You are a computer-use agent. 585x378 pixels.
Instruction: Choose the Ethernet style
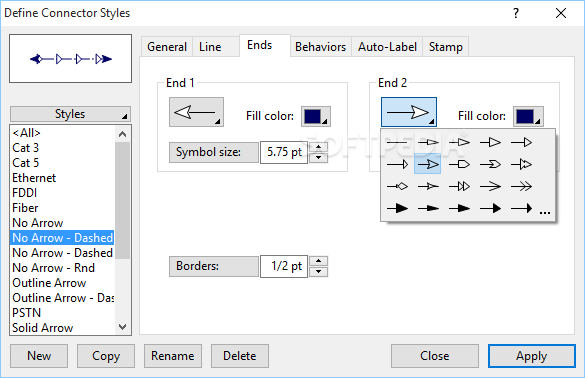[62, 178]
